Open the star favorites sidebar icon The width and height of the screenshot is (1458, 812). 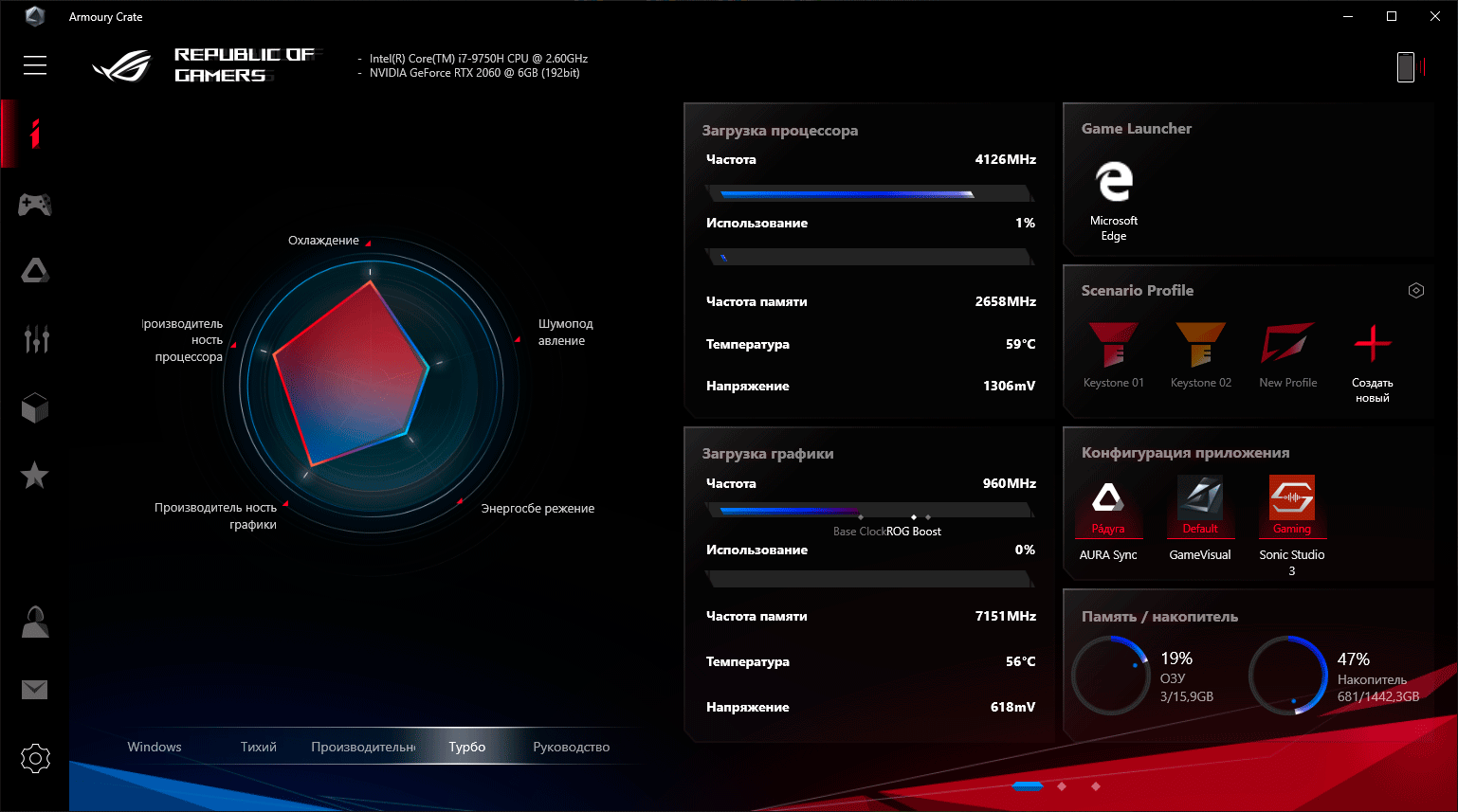(35, 476)
